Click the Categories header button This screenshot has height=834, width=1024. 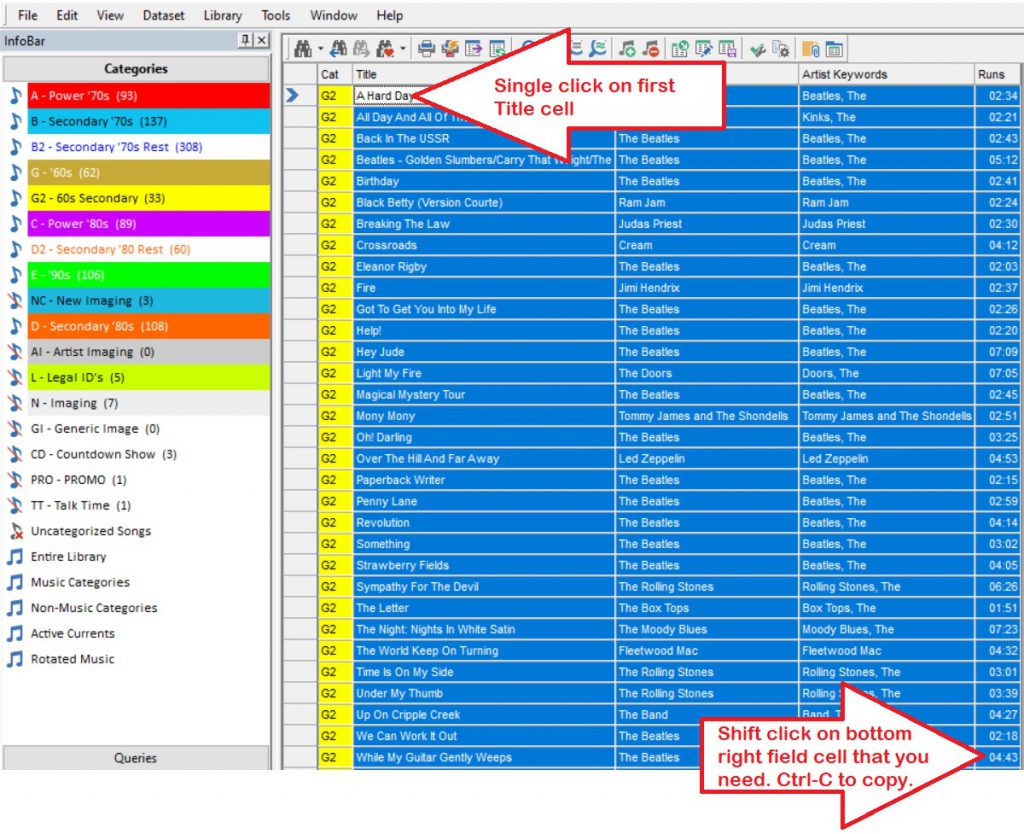[136, 68]
